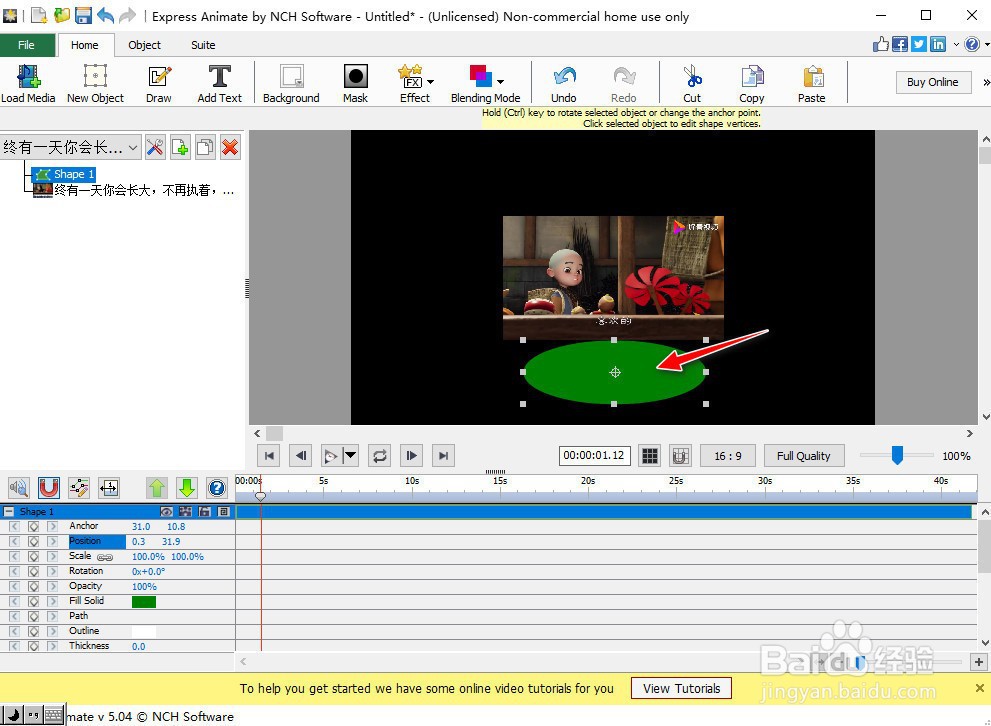Open the Full Quality preview selector
991x726 pixels.
pos(803,456)
